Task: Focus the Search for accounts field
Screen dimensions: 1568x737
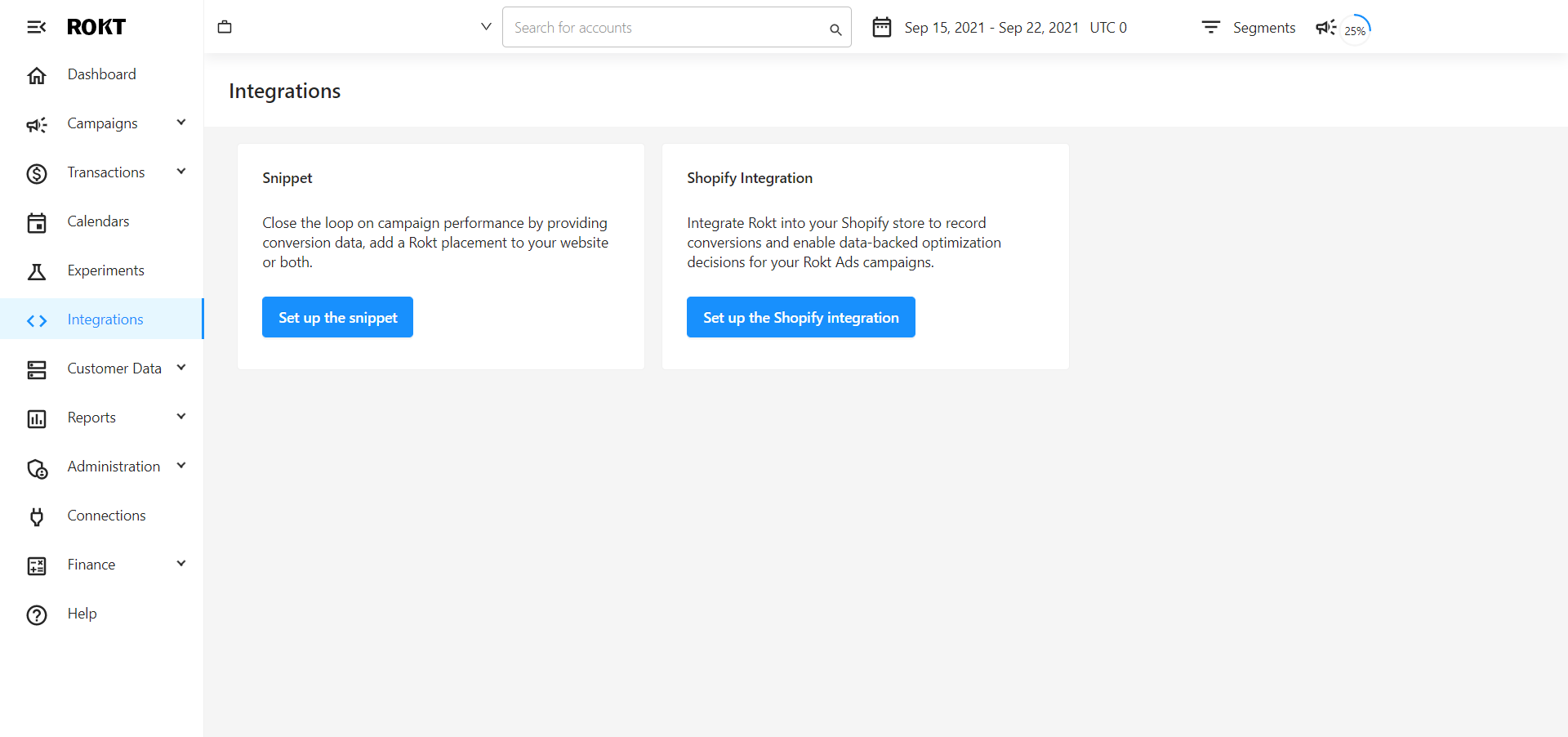Action: [676, 27]
